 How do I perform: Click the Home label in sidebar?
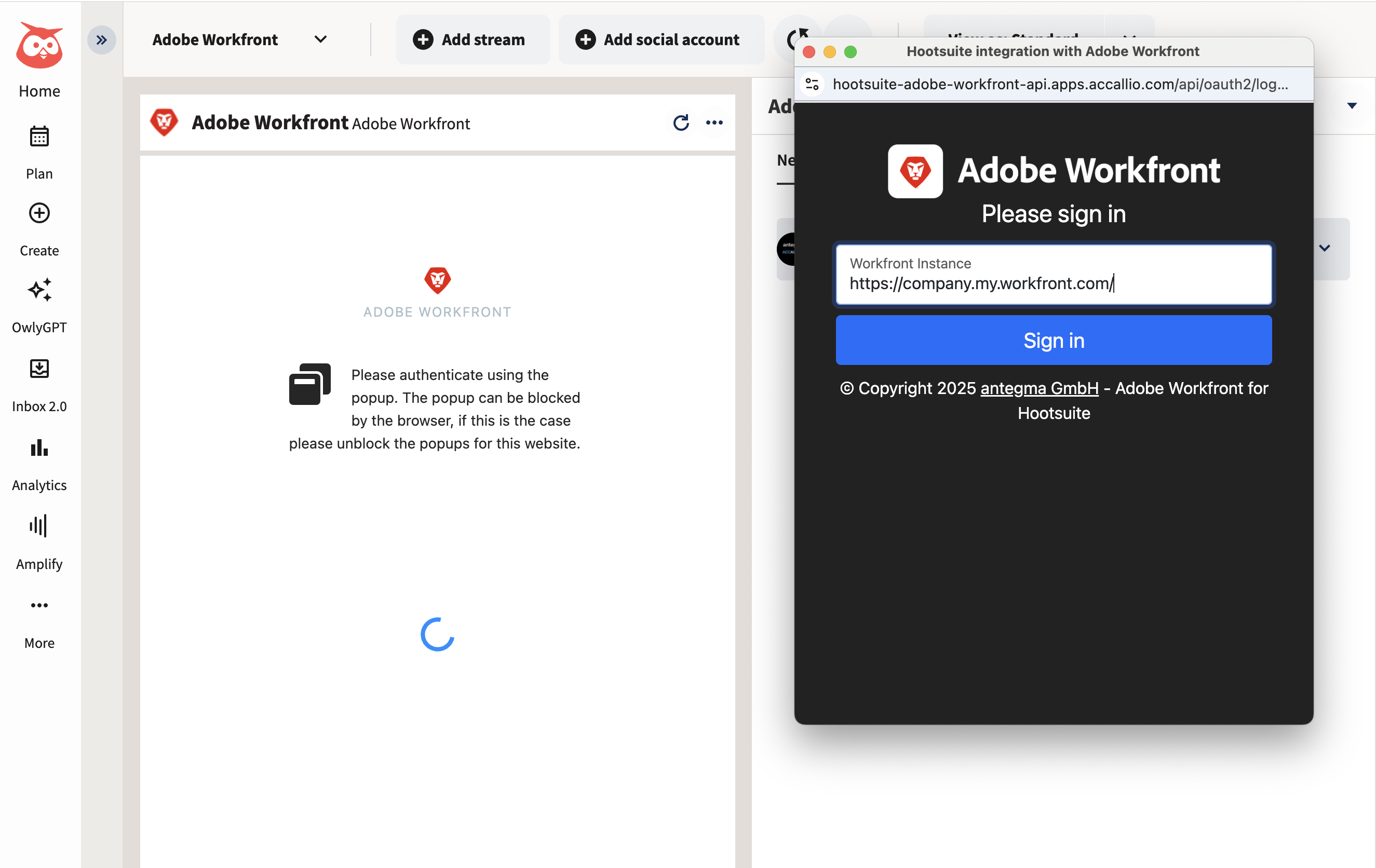(39, 91)
